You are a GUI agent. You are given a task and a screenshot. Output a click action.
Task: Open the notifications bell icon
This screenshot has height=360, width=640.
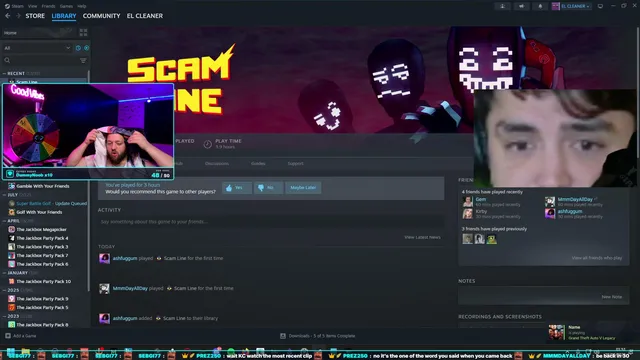[540, 6]
